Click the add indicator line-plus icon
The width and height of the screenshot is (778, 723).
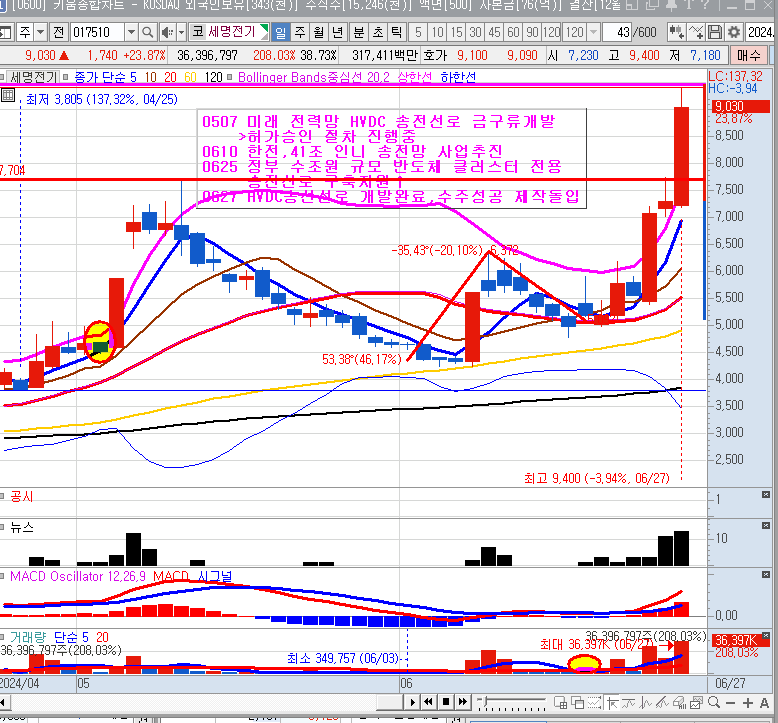coord(696,33)
